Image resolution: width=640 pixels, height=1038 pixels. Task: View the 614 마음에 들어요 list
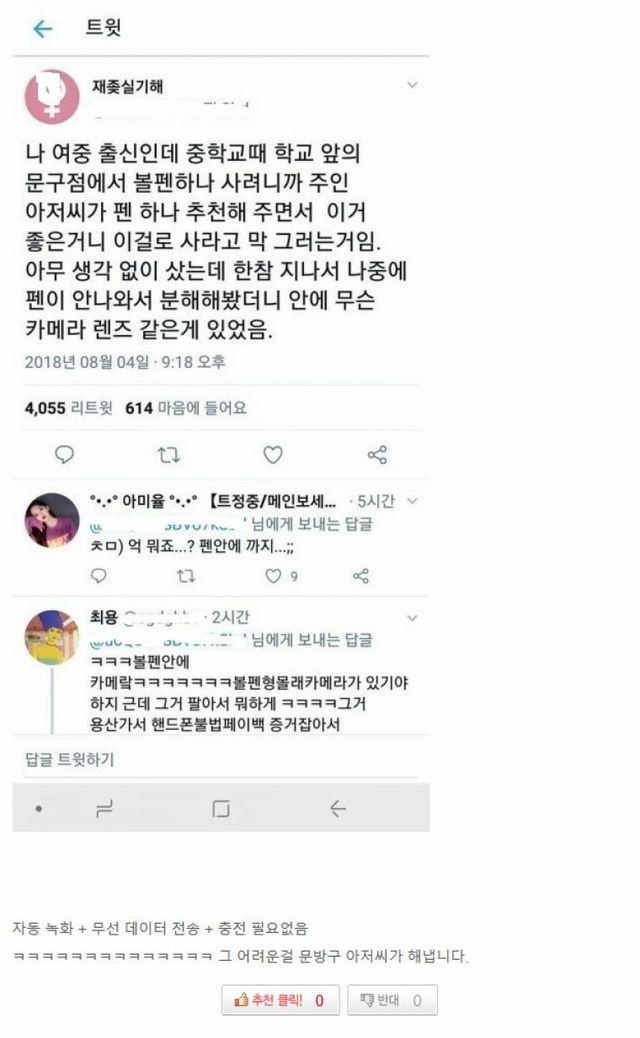[186, 408]
